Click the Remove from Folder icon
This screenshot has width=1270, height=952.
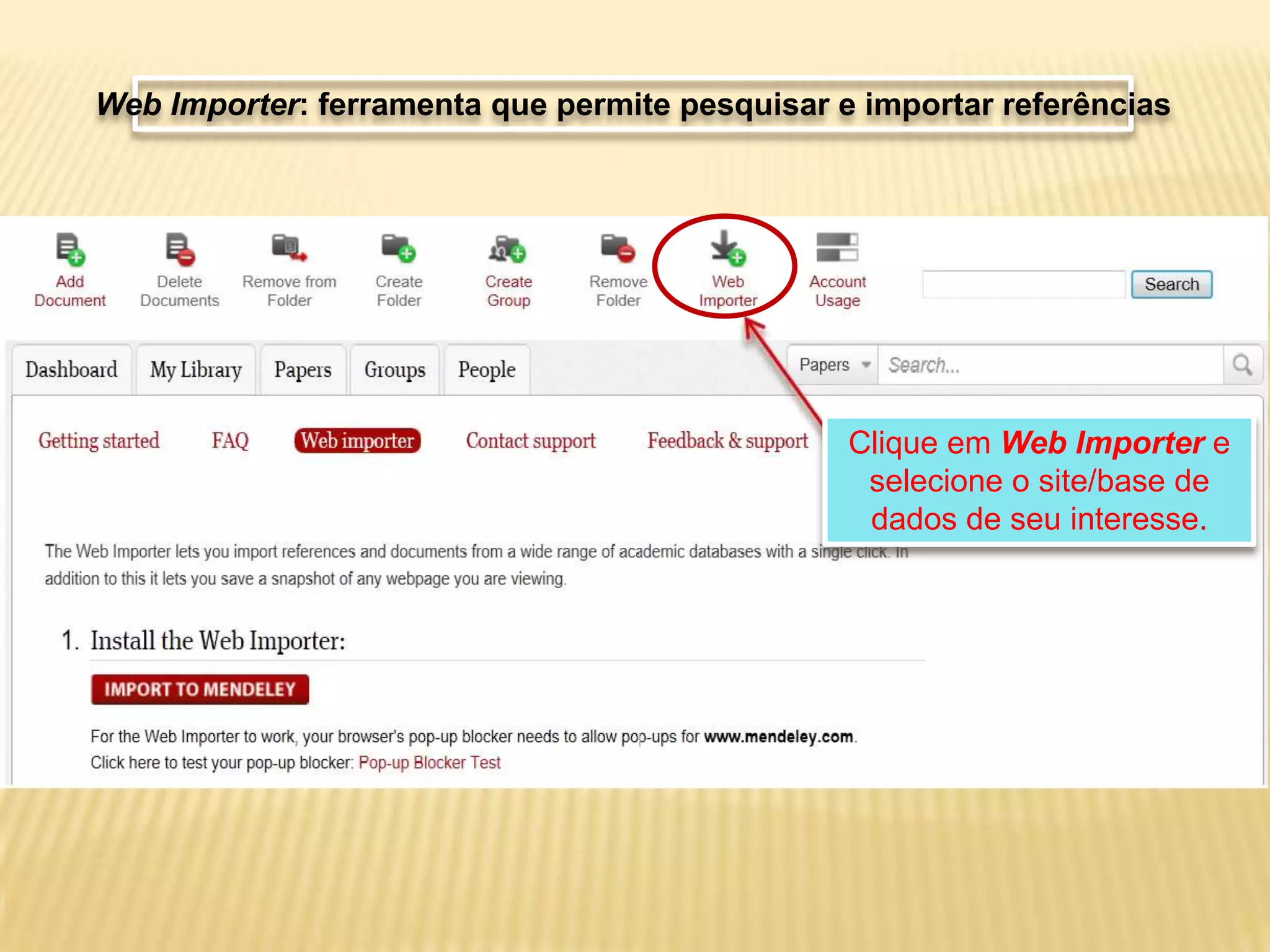click(289, 248)
